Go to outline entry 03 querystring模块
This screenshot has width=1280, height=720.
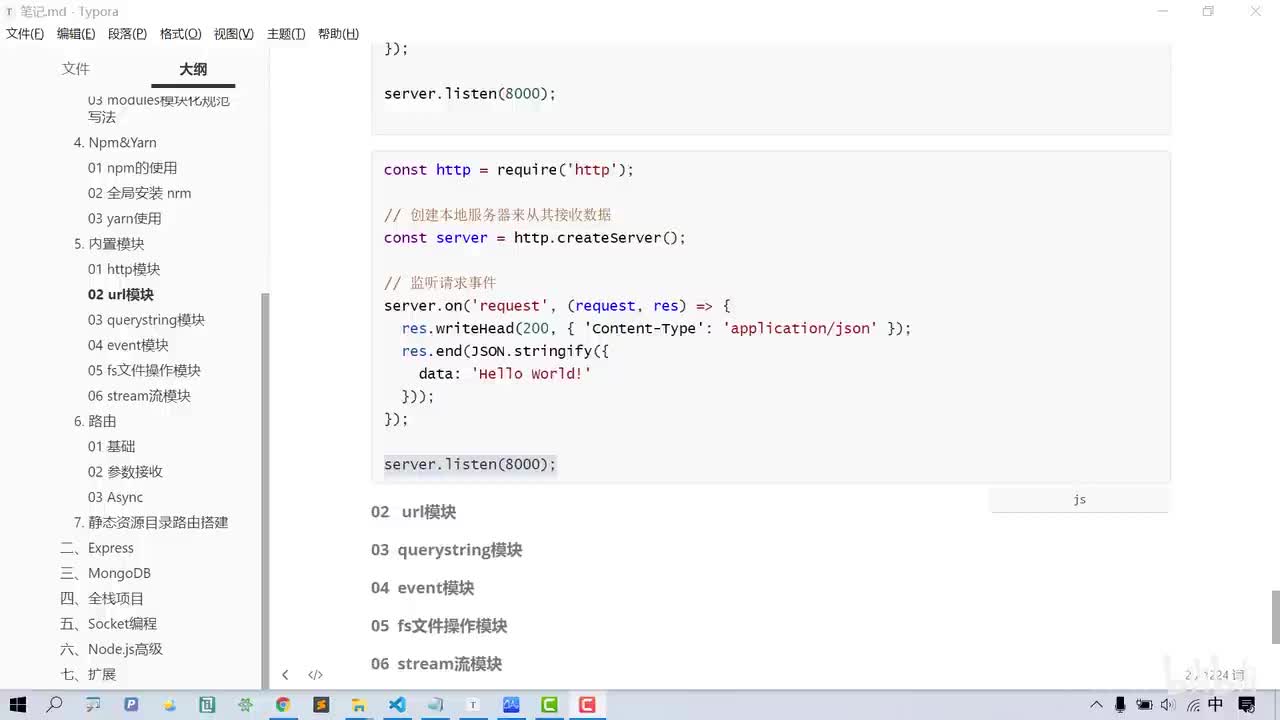coord(146,320)
